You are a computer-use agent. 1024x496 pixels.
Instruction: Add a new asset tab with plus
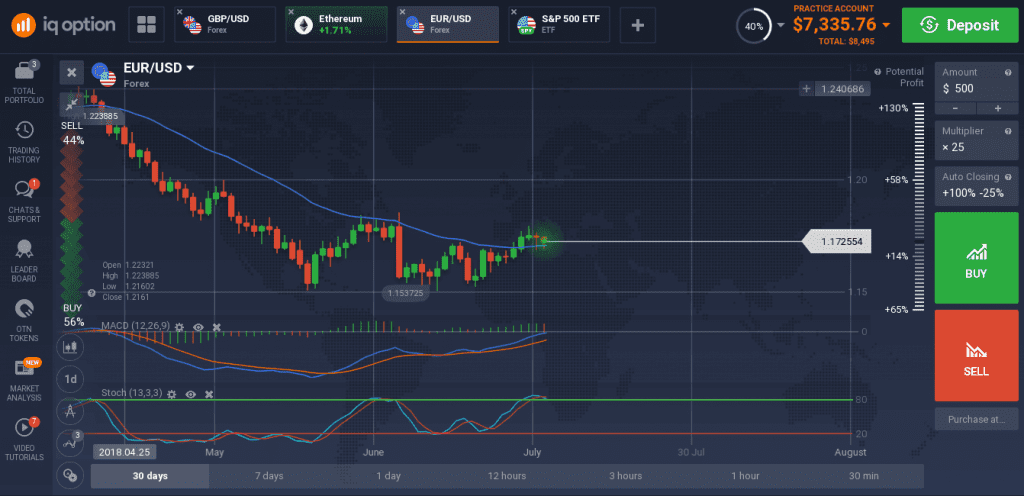[638, 25]
